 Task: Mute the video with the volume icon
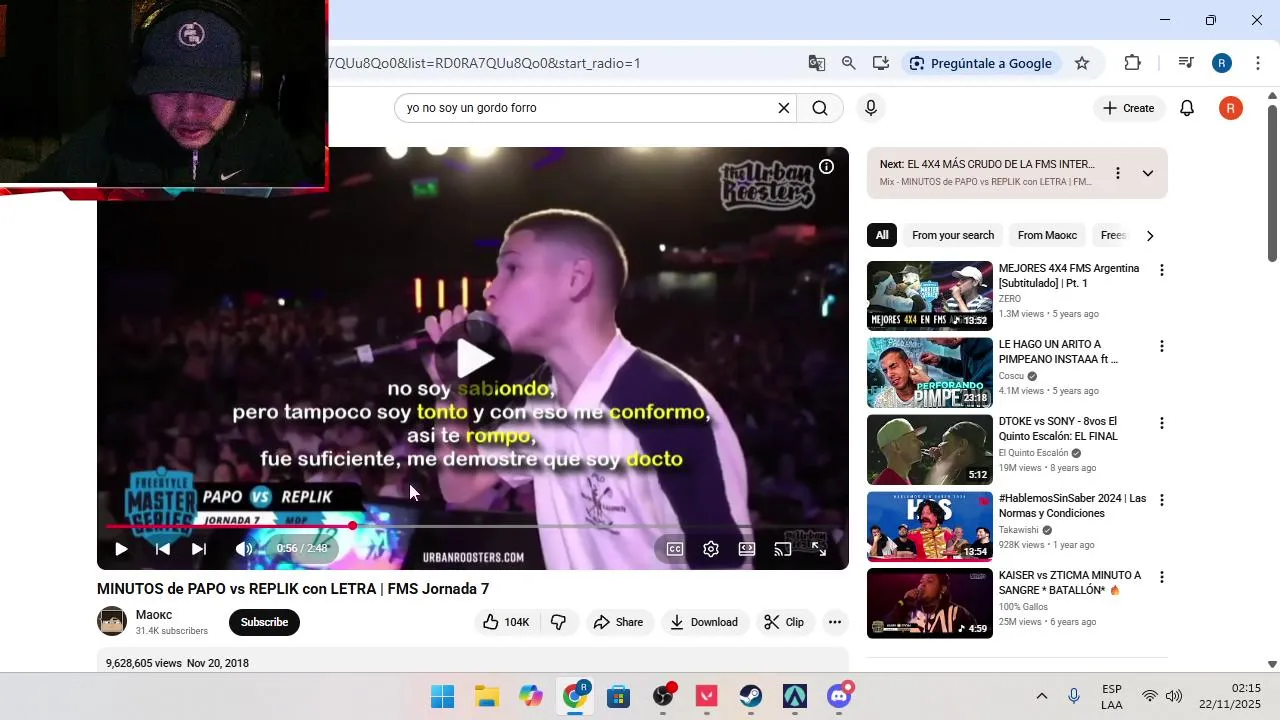(x=244, y=549)
